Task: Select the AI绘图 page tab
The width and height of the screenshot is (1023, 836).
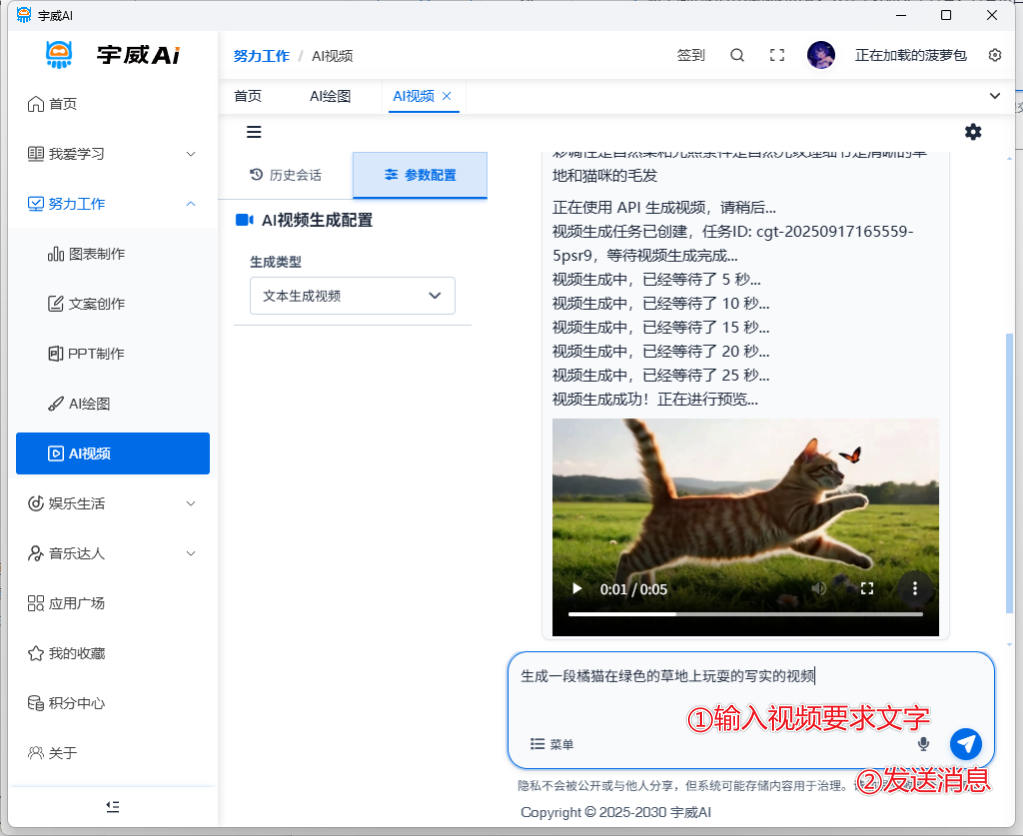Action: (x=329, y=96)
